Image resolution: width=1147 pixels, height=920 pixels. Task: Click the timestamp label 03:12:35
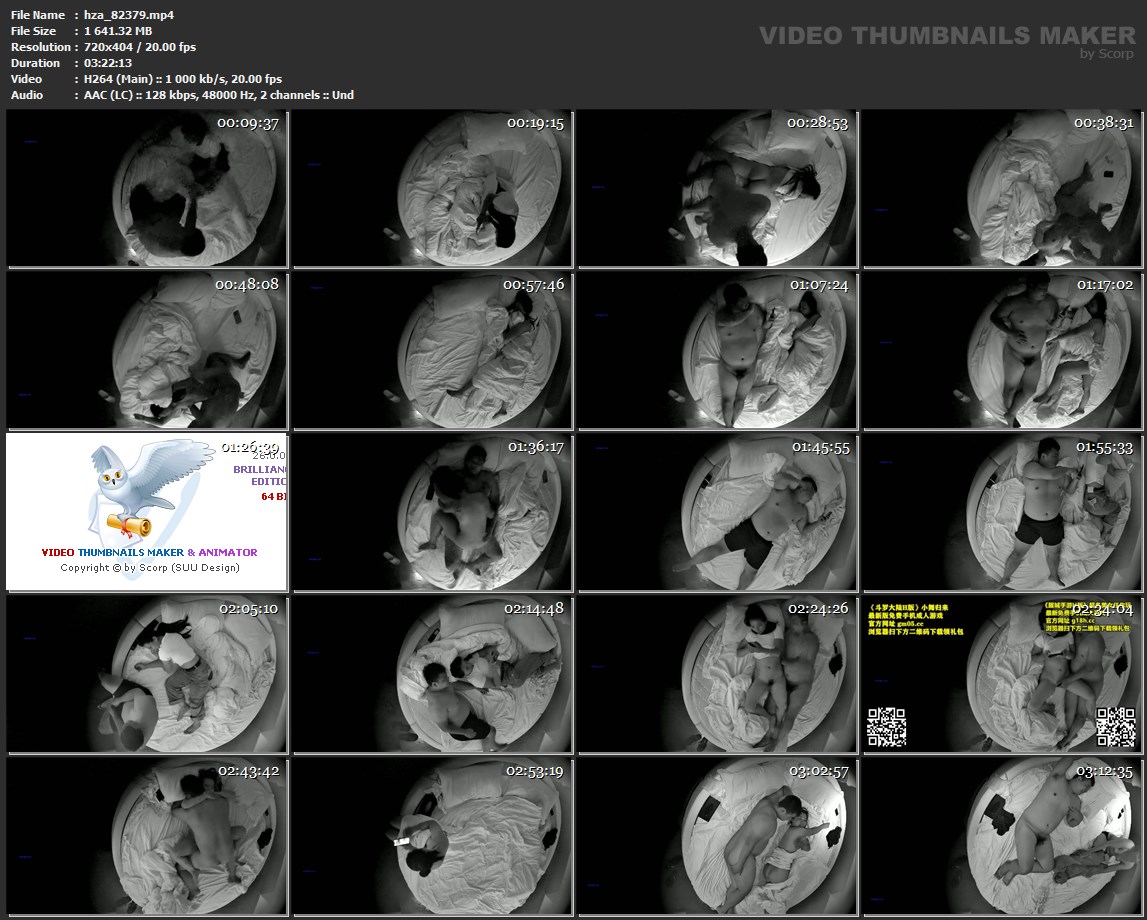click(1104, 772)
